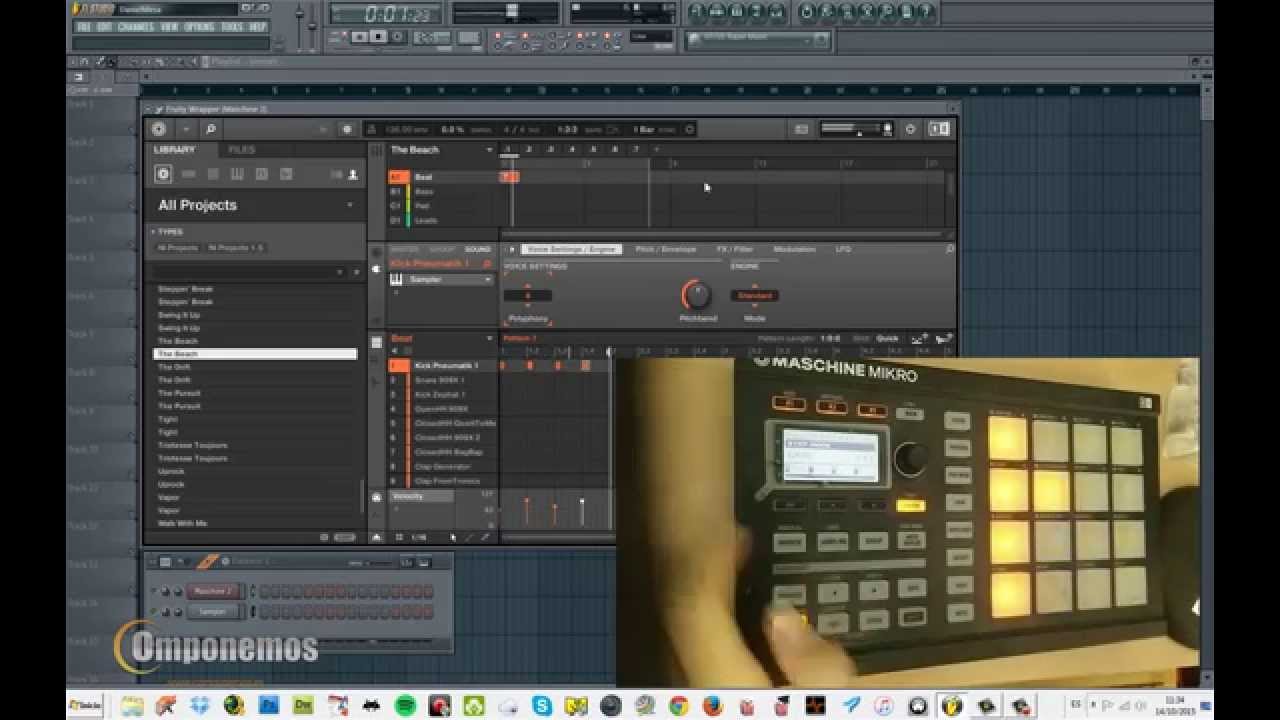Select the SOUND tab in control area

(x=478, y=249)
